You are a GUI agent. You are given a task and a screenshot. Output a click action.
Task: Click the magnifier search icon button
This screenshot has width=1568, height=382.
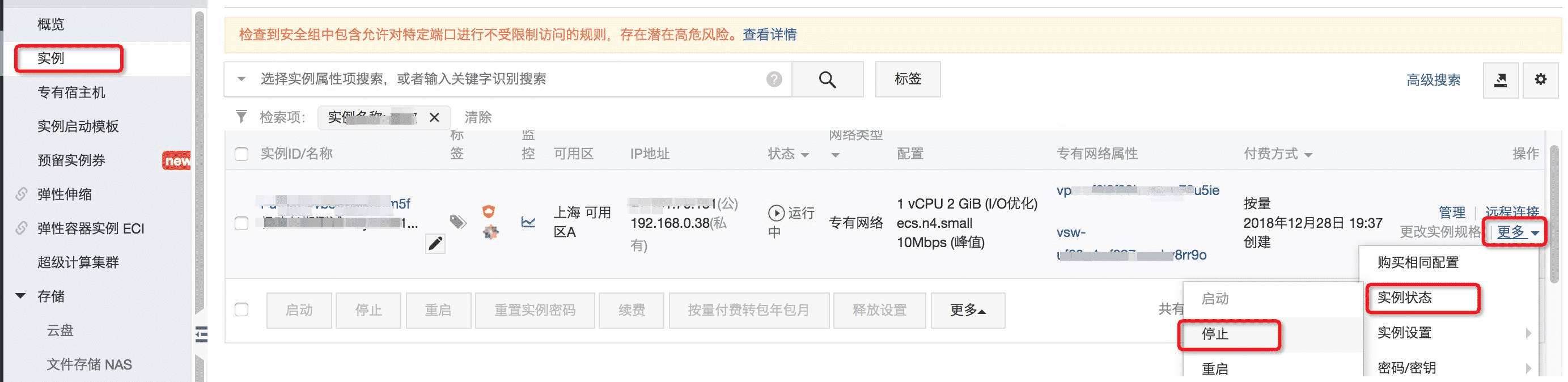click(x=827, y=80)
